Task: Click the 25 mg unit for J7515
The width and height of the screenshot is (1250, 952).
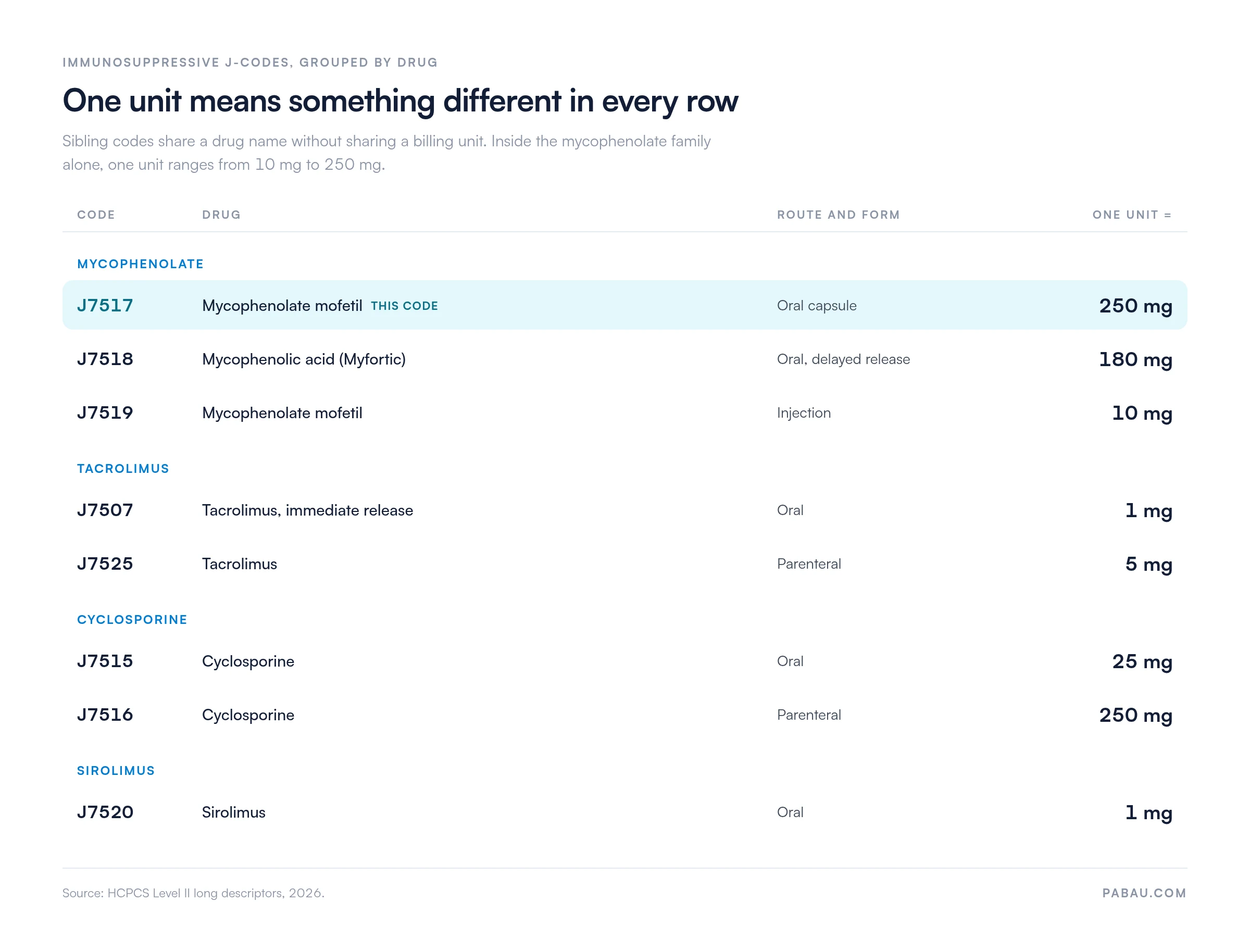Action: coord(1141,661)
